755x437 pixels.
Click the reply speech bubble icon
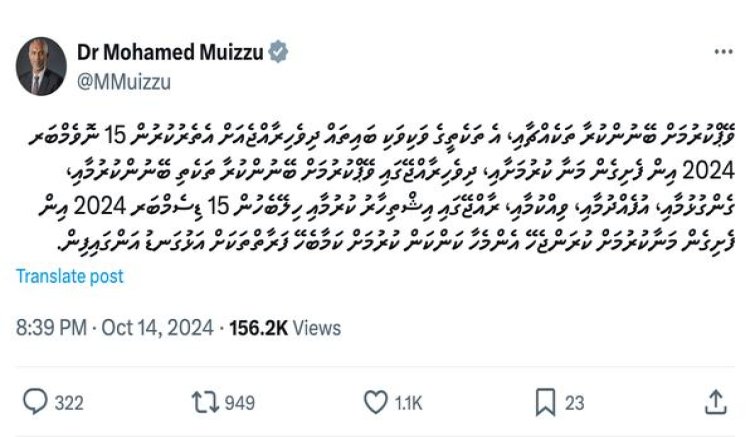tap(35, 402)
